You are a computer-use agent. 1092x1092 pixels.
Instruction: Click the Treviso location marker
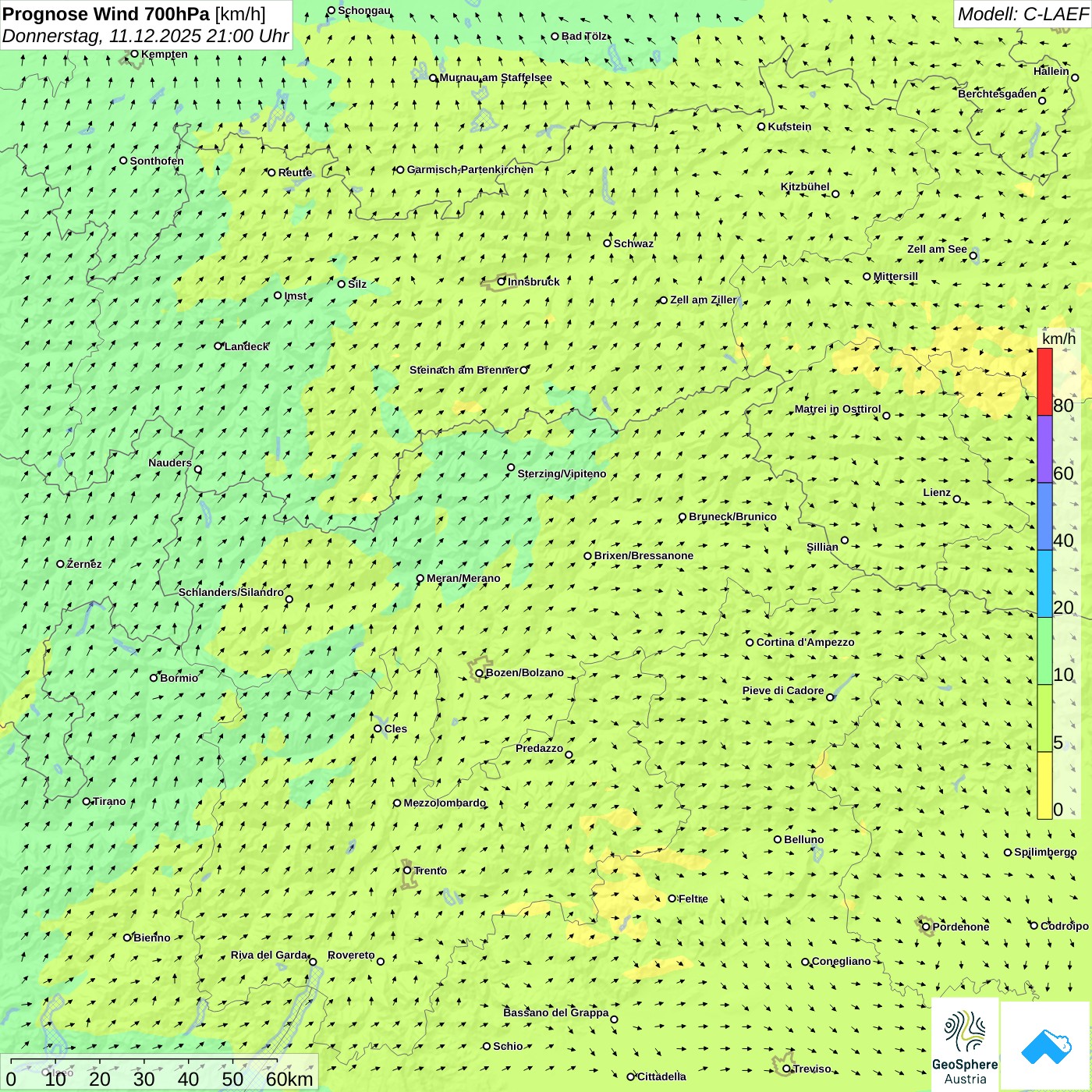[x=786, y=1069]
